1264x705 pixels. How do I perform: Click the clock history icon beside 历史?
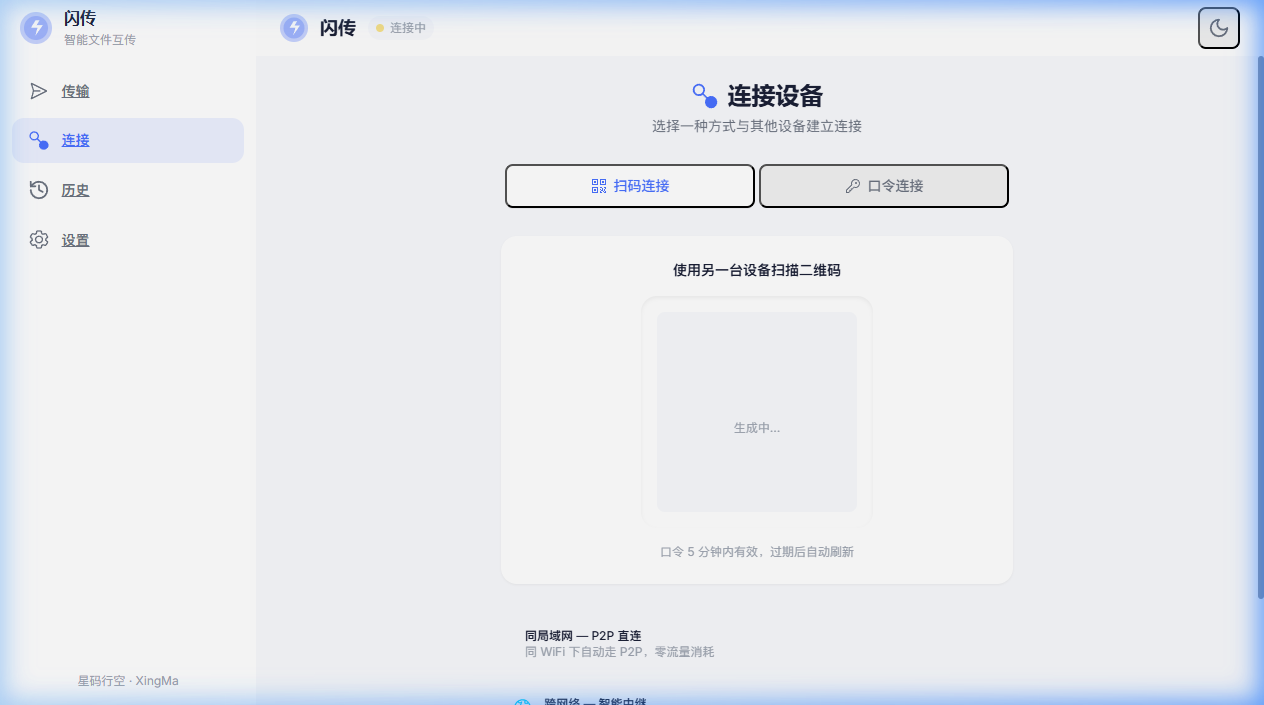tap(39, 190)
